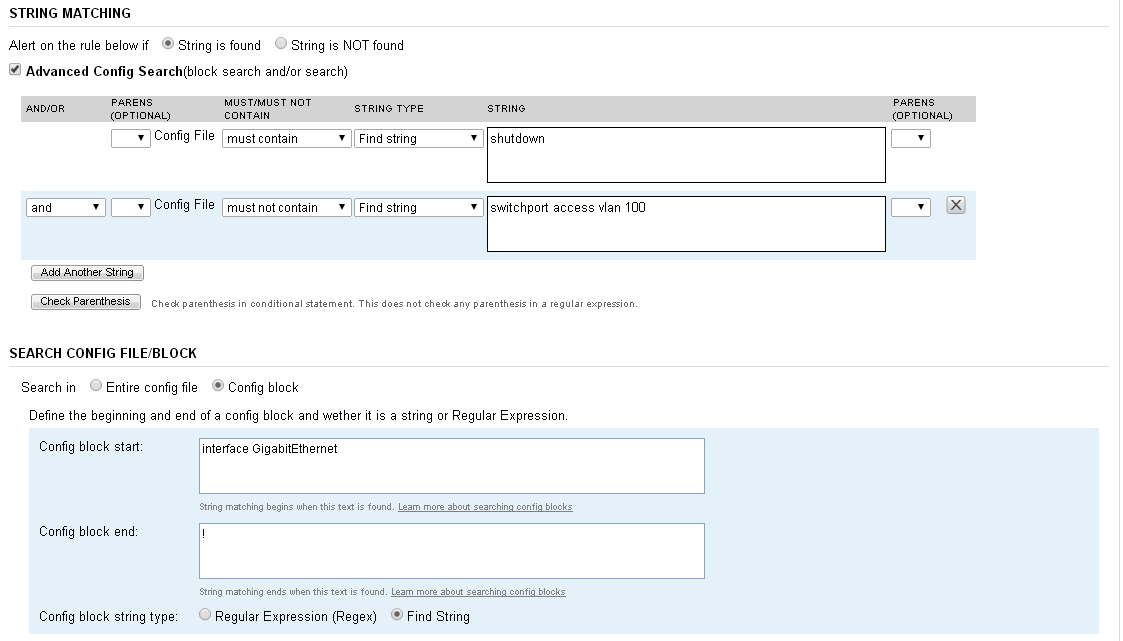The image size is (1123, 641).
Task: Select the 'Config block' radio option
Action: (218, 387)
